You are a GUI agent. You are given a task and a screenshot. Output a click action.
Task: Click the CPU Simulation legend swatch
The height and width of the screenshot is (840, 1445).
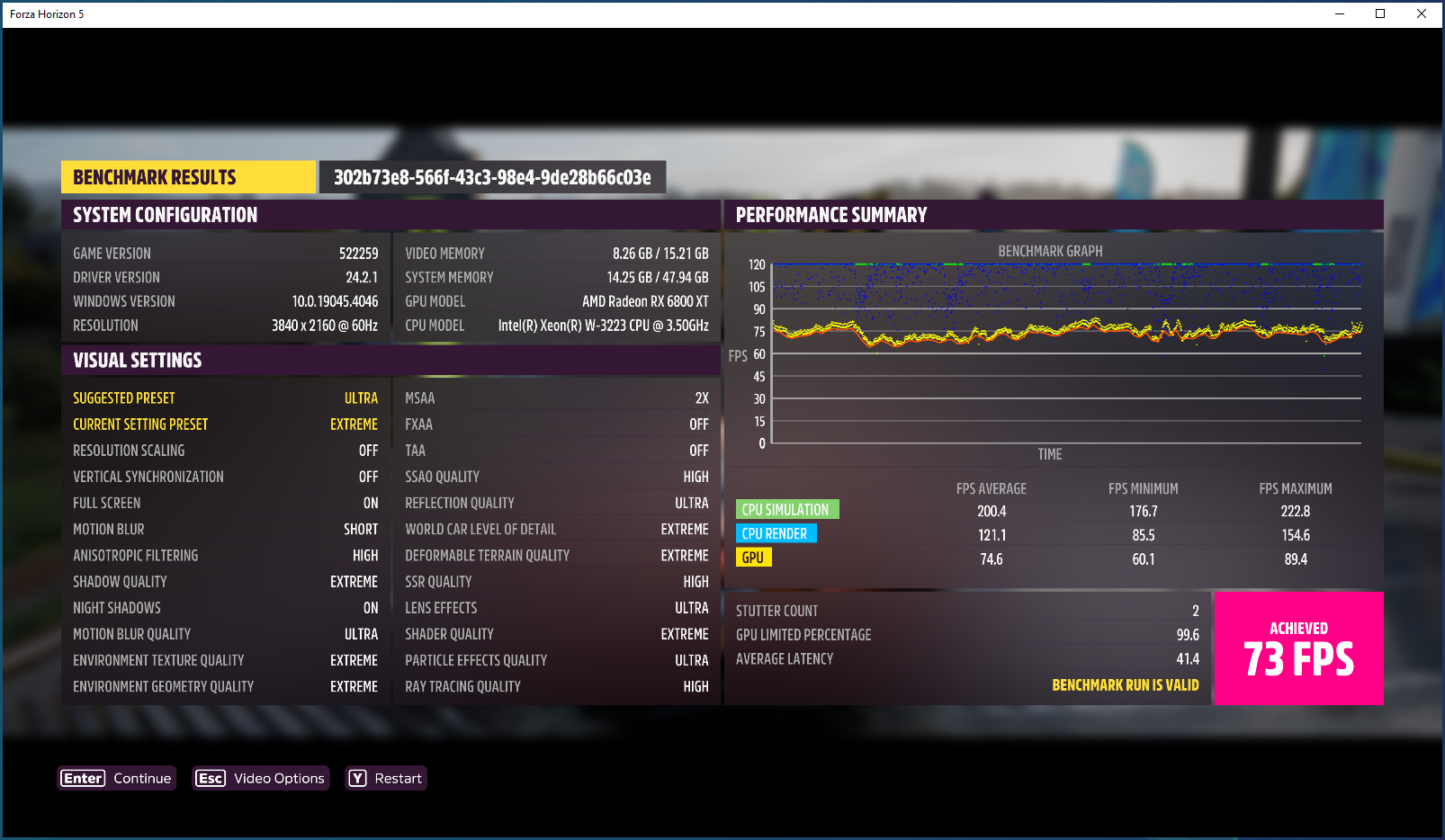[x=787, y=510]
